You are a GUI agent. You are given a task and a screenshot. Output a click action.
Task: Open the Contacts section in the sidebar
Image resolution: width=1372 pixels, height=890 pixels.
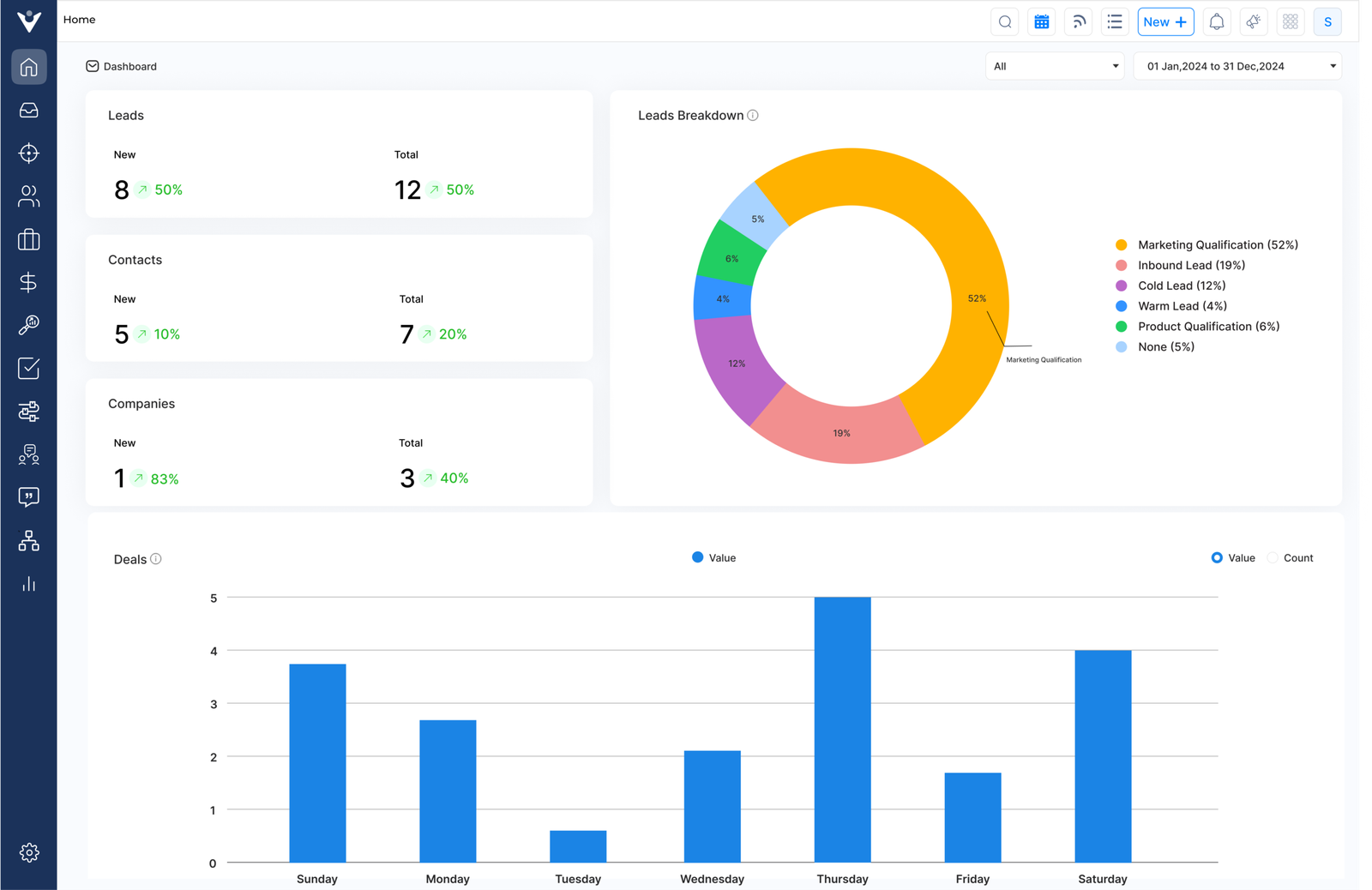28,196
